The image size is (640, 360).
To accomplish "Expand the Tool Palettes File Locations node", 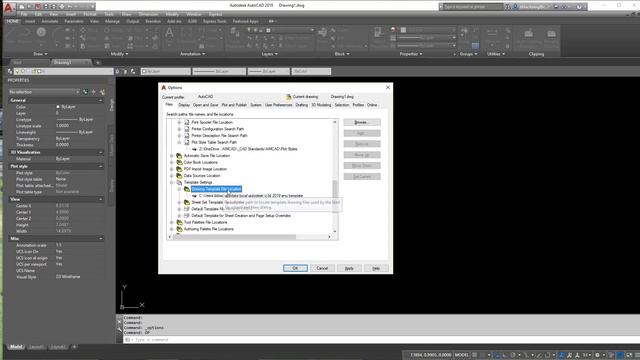I will tap(172, 222).
